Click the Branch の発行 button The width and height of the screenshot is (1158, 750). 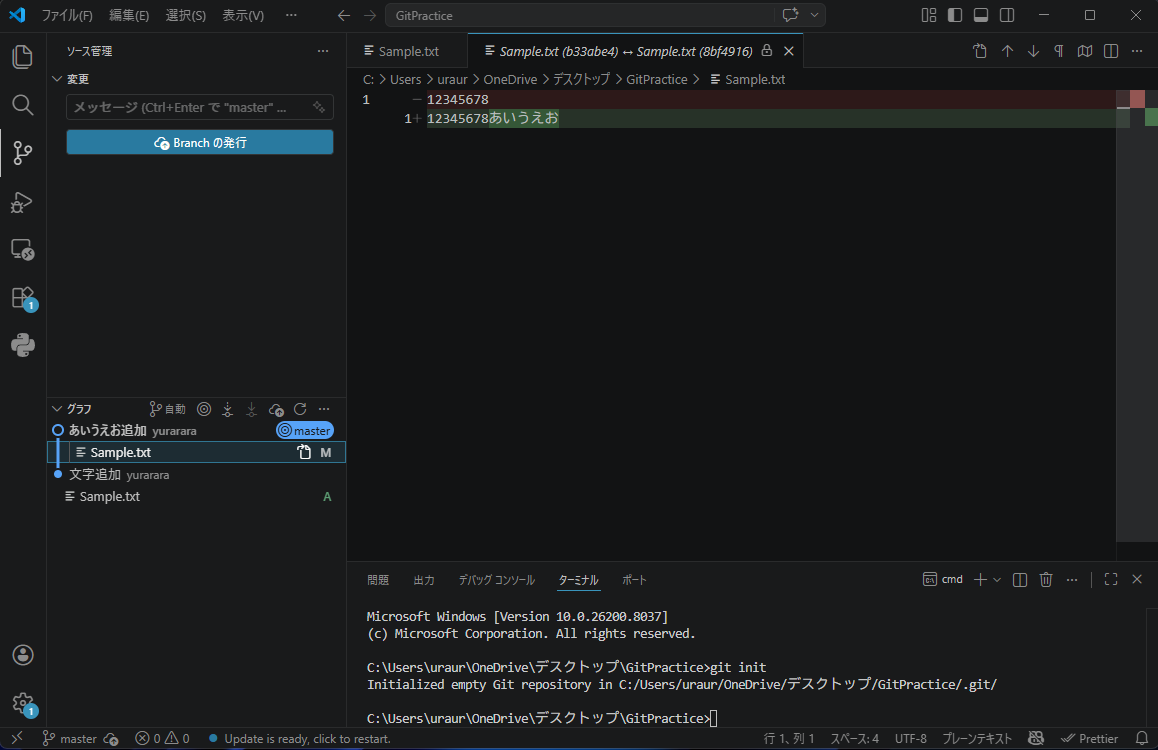point(200,143)
